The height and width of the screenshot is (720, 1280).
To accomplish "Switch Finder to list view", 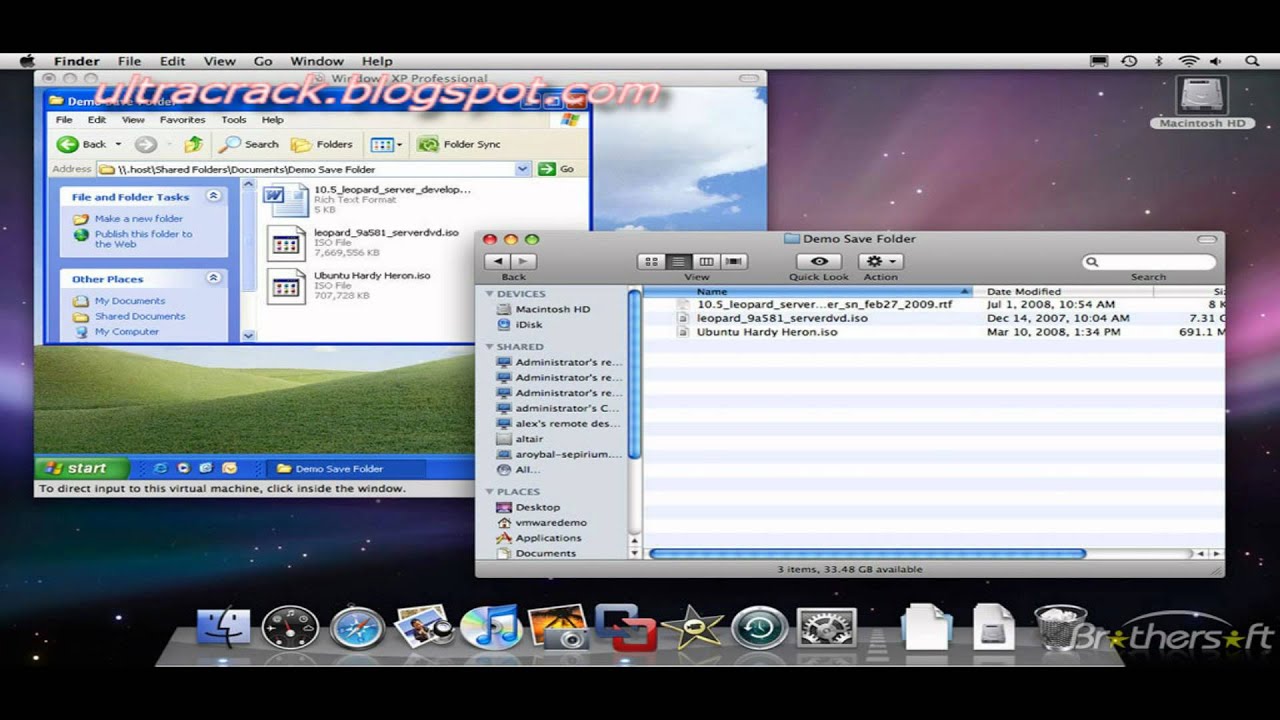I will click(x=678, y=262).
